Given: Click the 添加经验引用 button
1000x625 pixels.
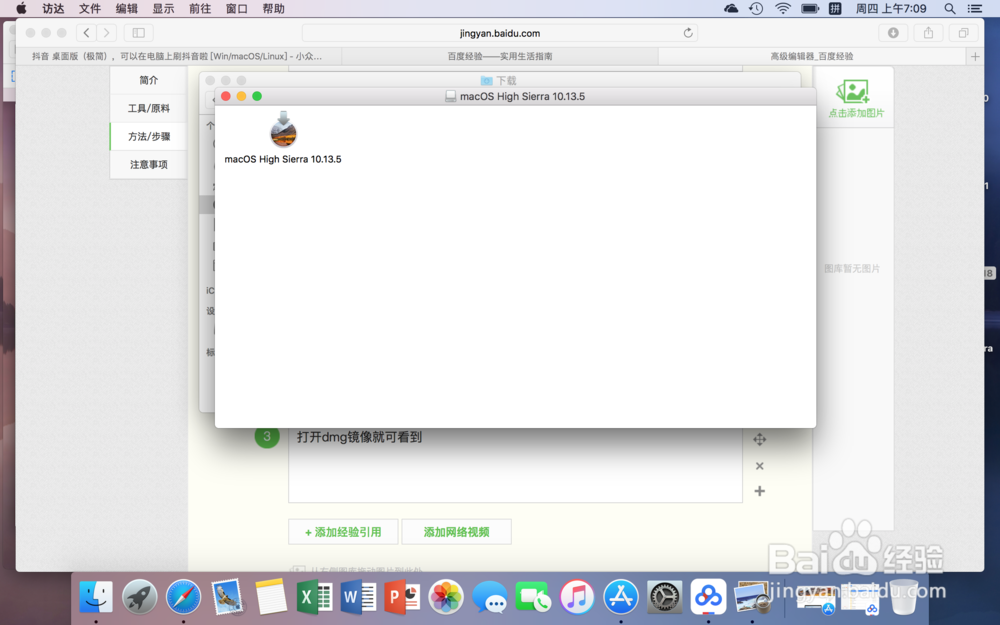Looking at the screenshot, I should pos(343,532).
